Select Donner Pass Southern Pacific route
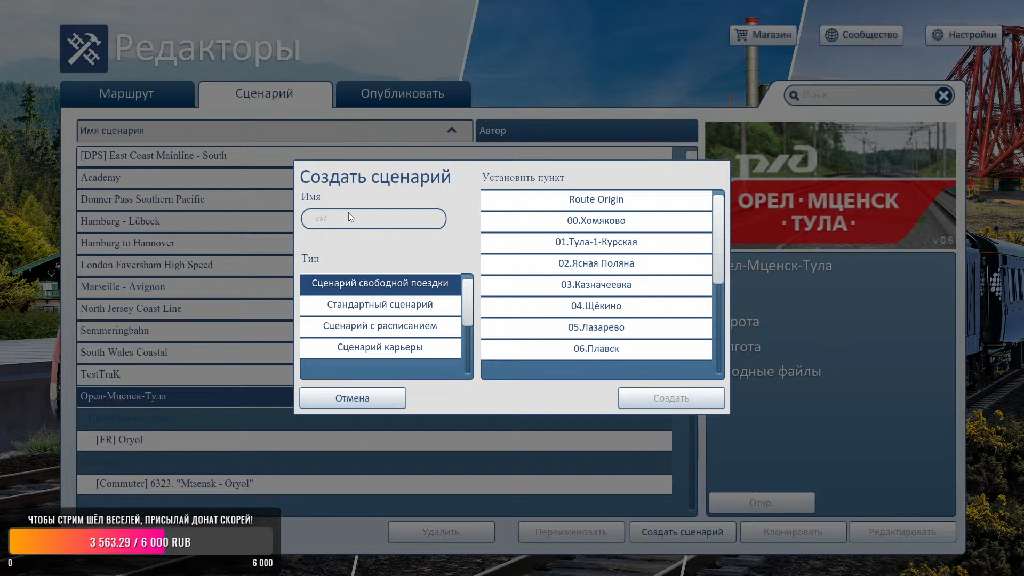1024x576 pixels. point(185,199)
